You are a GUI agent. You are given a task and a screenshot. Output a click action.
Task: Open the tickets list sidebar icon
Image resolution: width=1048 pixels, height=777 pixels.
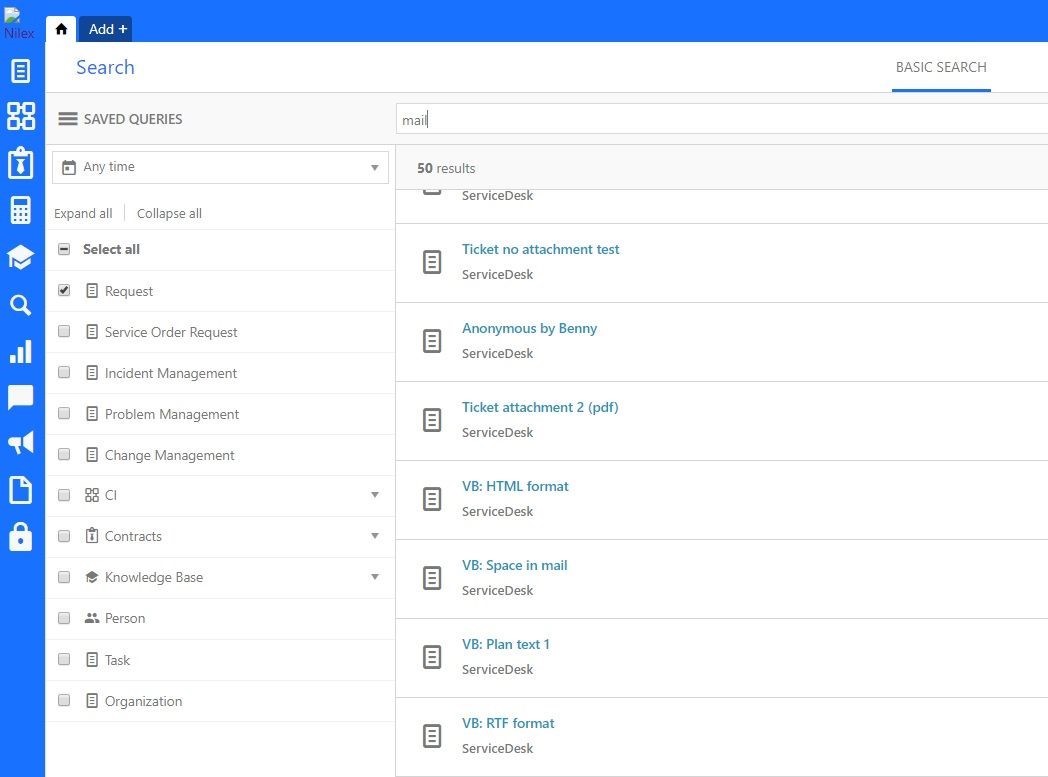pos(21,71)
